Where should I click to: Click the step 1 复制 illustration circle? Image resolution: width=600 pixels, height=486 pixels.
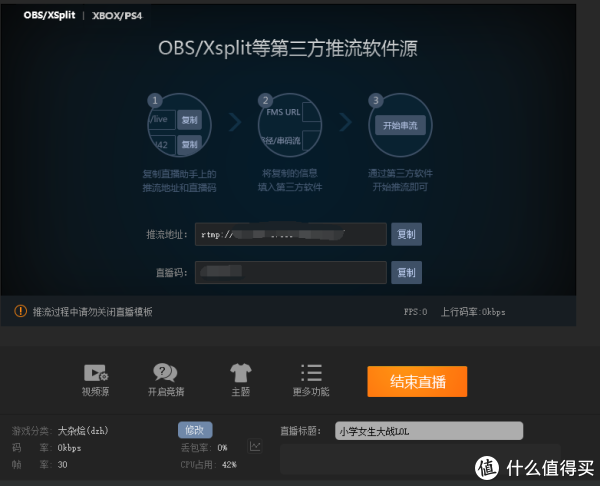179,125
